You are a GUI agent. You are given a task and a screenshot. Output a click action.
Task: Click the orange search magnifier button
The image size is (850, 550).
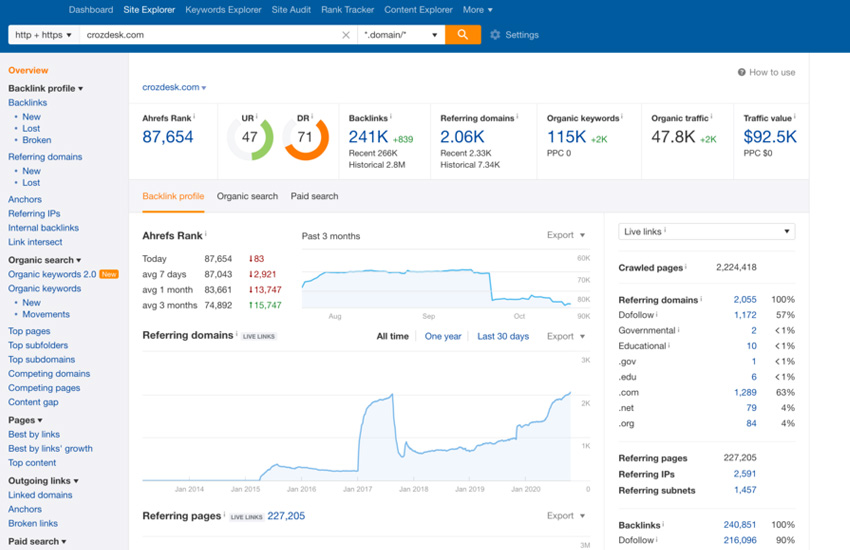tap(462, 34)
